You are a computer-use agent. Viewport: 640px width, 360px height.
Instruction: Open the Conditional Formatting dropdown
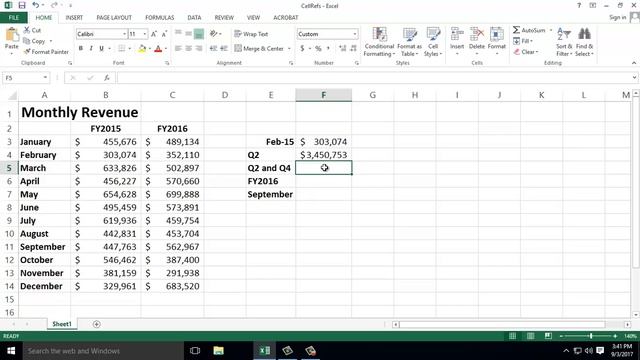379,42
